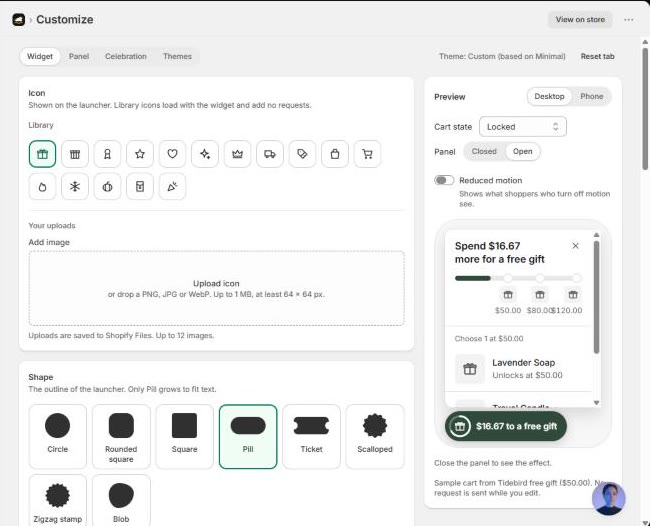Select the Zigzag stamp launcher shape
The height and width of the screenshot is (526, 650).
click(58, 501)
